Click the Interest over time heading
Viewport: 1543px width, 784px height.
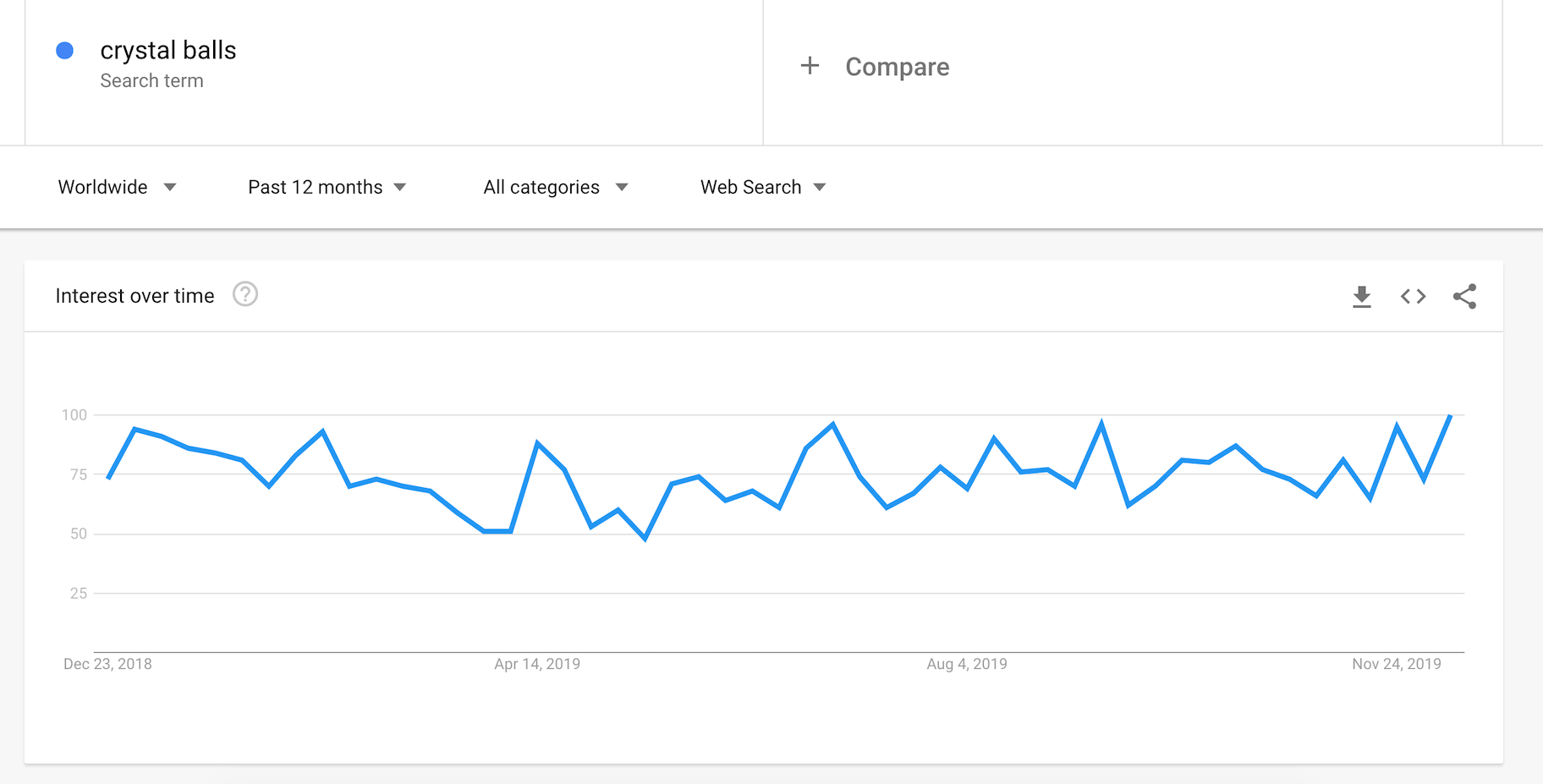tap(135, 296)
